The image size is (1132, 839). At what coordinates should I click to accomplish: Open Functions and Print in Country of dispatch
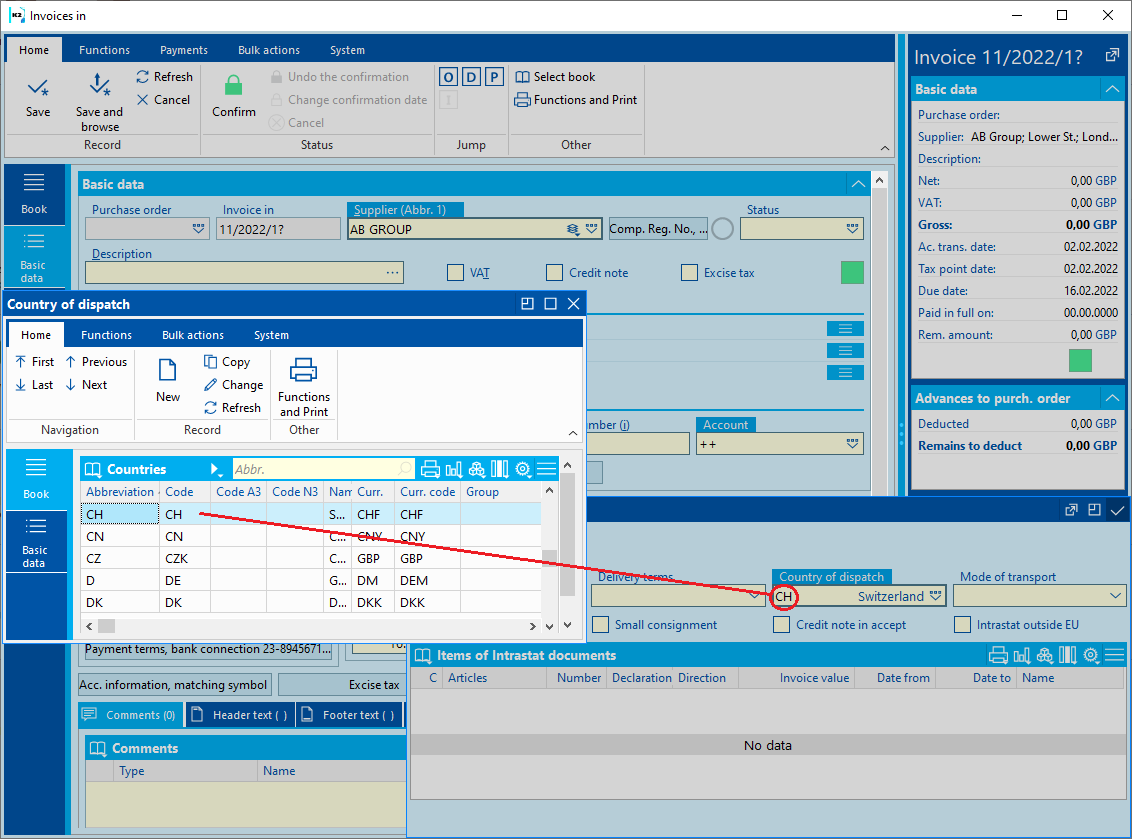304,387
